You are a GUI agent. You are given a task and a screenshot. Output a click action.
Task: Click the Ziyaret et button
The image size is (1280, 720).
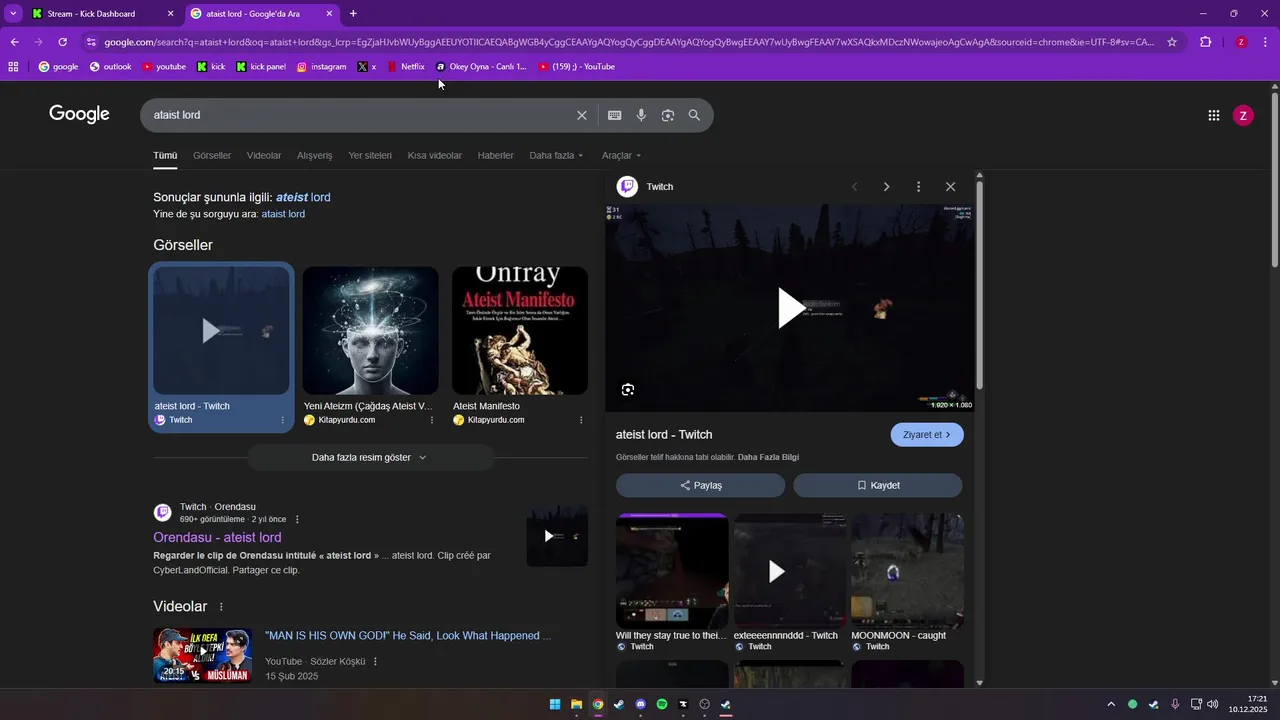pyautogui.click(x=927, y=435)
